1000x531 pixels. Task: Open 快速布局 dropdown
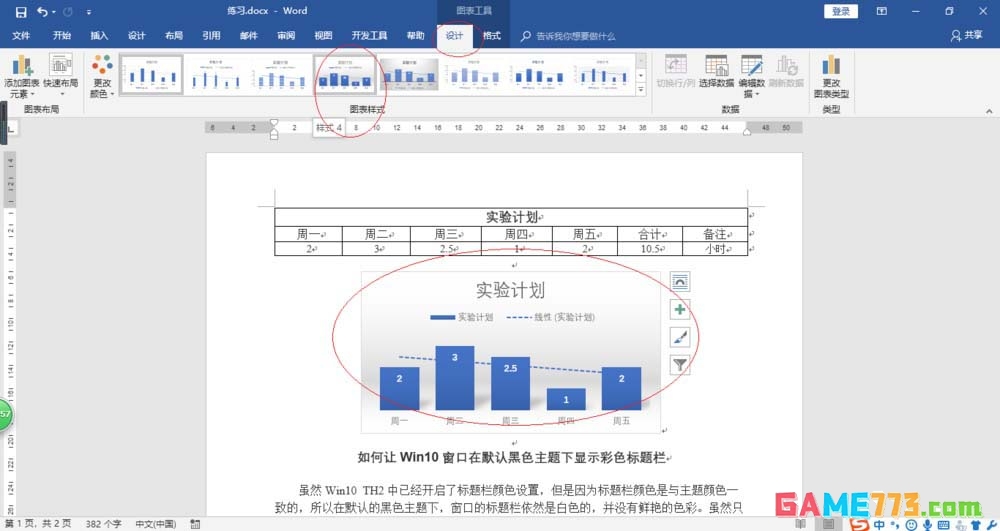coord(61,76)
